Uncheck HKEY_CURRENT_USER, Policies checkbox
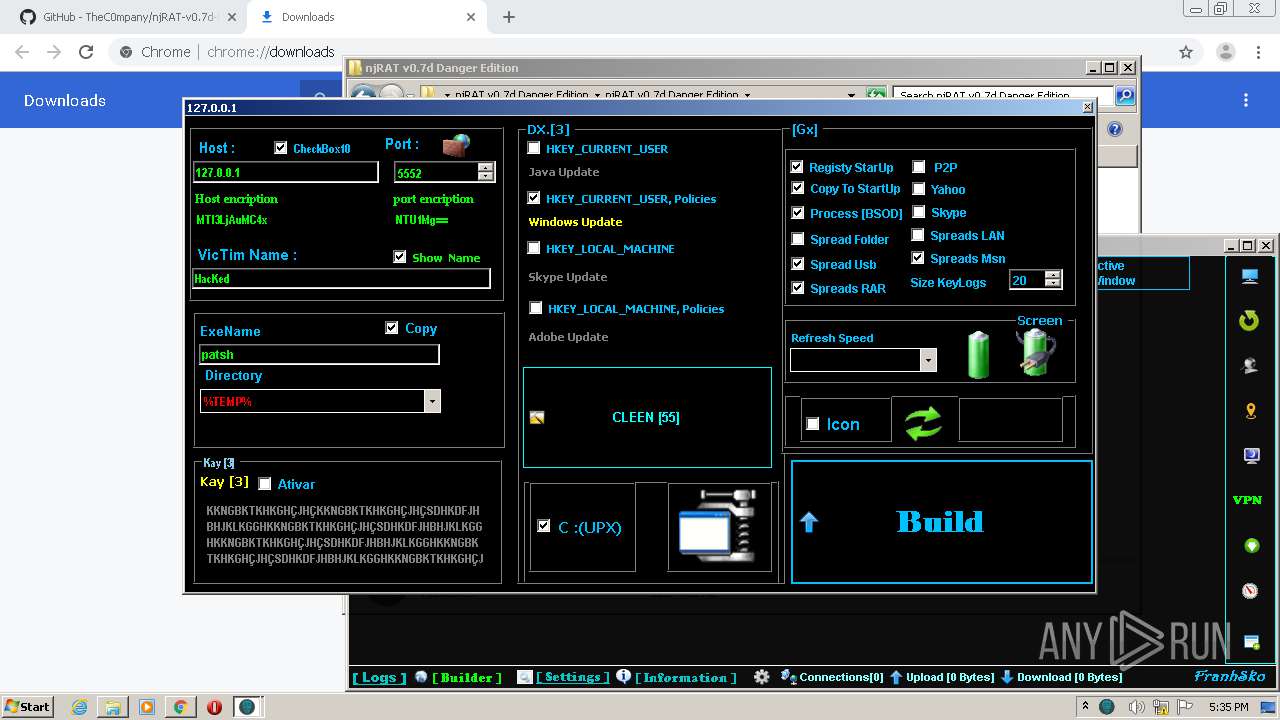Viewport: 1280px width, 720px height. tap(534, 198)
